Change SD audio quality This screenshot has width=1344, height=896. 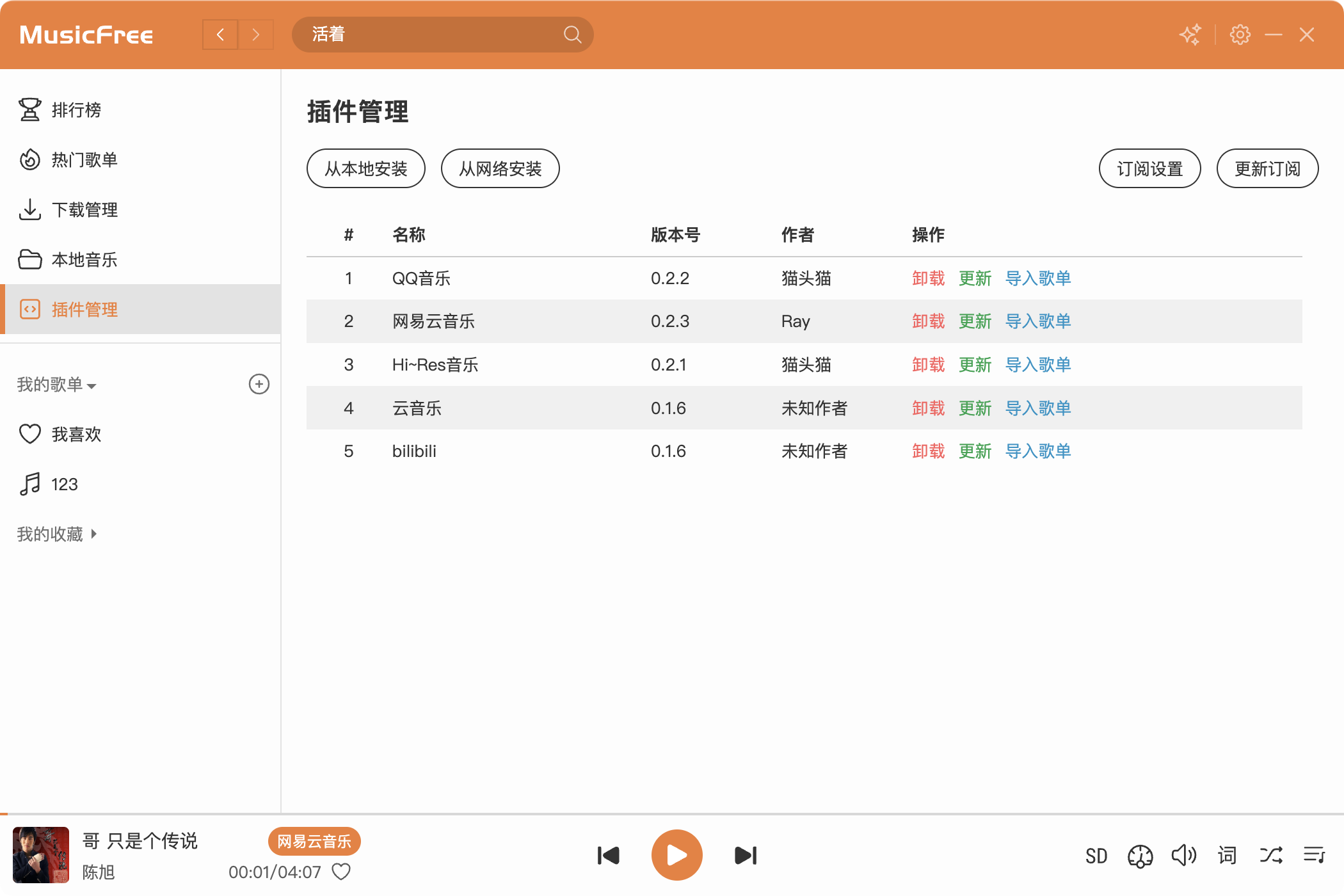point(1096,856)
